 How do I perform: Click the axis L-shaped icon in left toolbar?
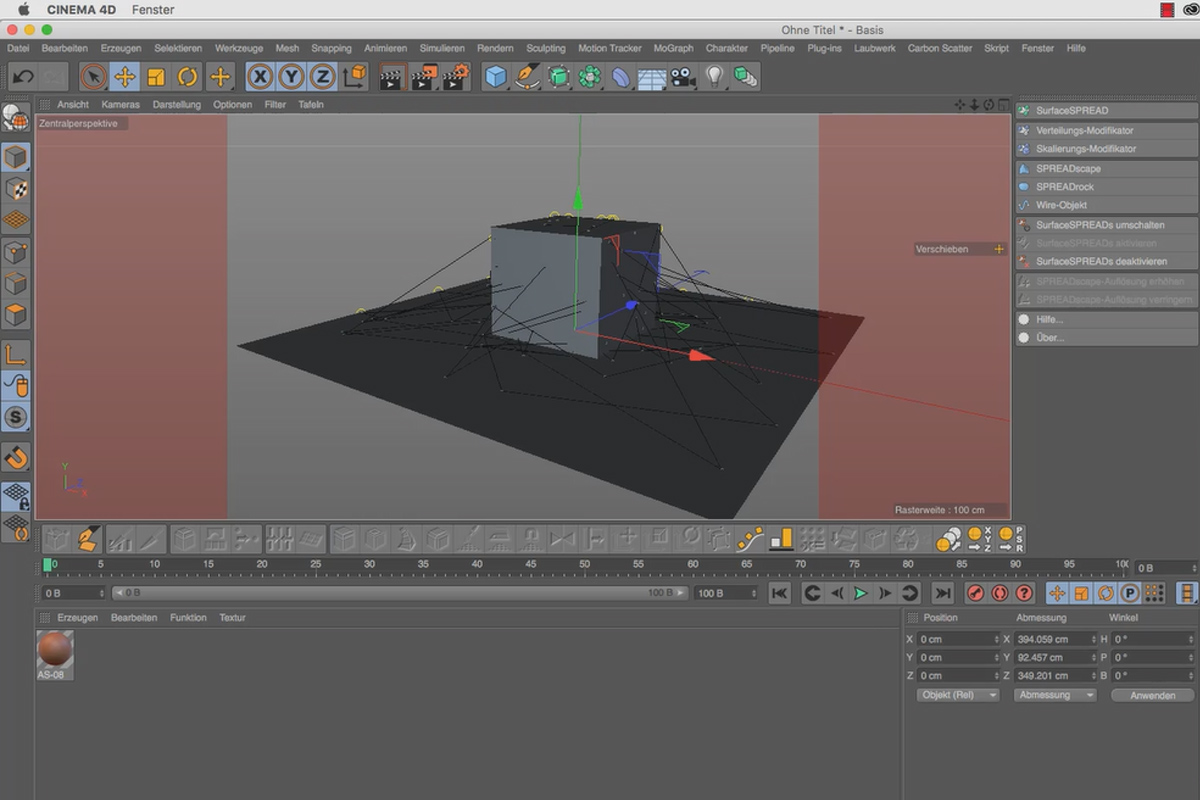16,354
